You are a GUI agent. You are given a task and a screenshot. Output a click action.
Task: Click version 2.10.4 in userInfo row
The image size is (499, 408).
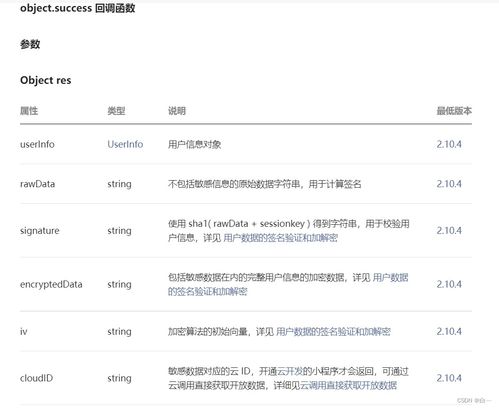[x=449, y=144]
